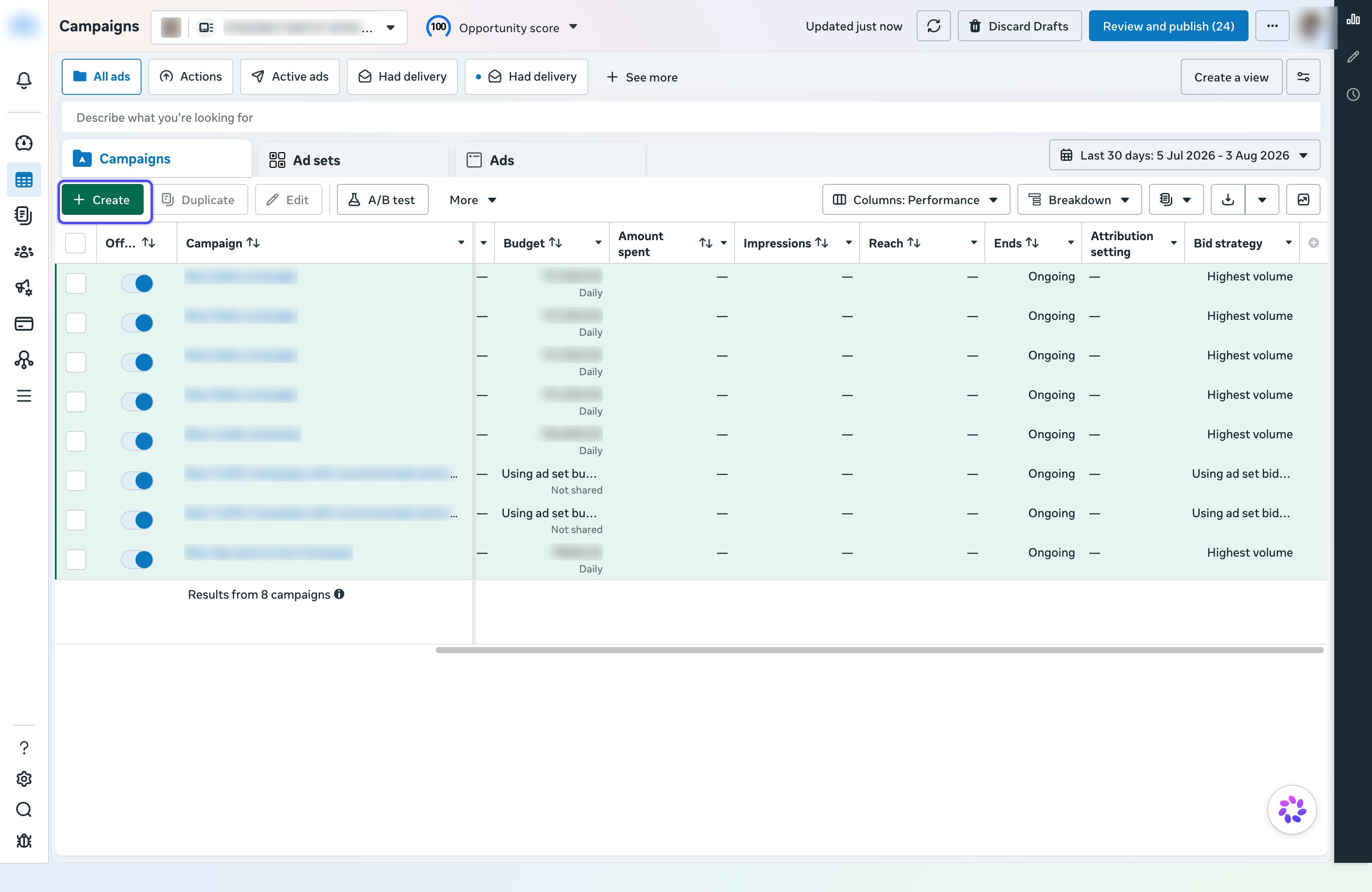Add a column with plus icon in table header
1372x892 pixels.
pos(1314,243)
